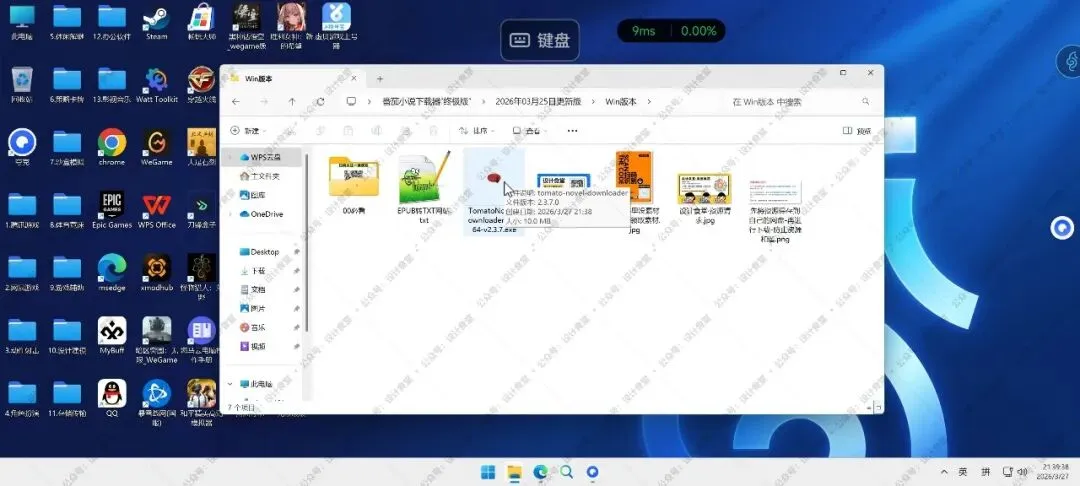Open the Steam desktop shortcut
The height and width of the screenshot is (486, 1080).
(x=156, y=21)
